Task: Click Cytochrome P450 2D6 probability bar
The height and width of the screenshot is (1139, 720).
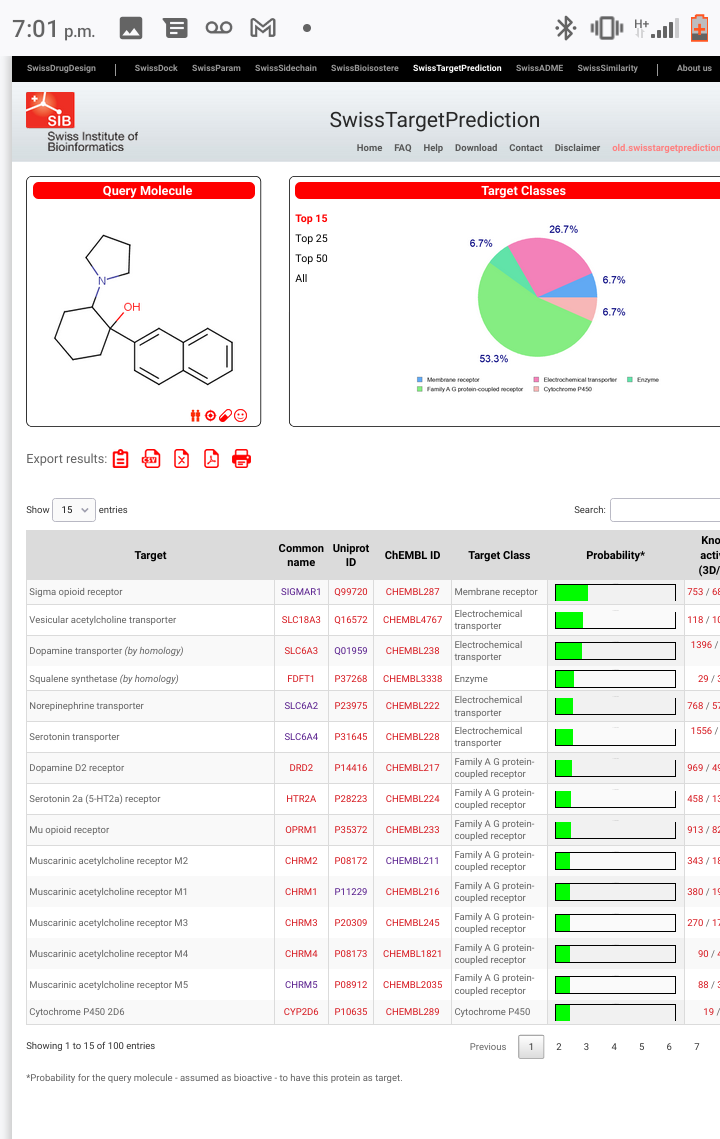Action: coord(615,1012)
